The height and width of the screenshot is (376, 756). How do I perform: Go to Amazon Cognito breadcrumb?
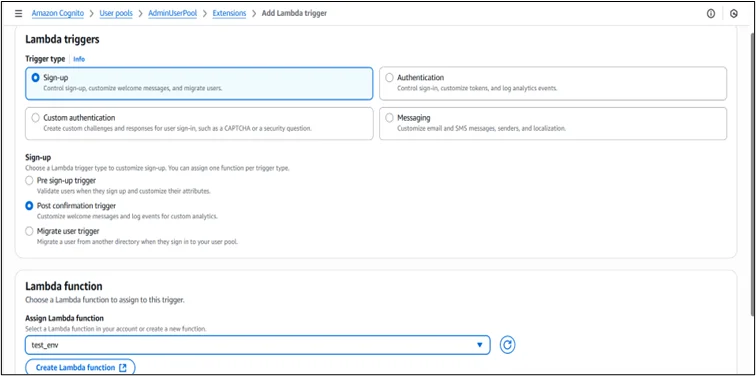tap(57, 13)
